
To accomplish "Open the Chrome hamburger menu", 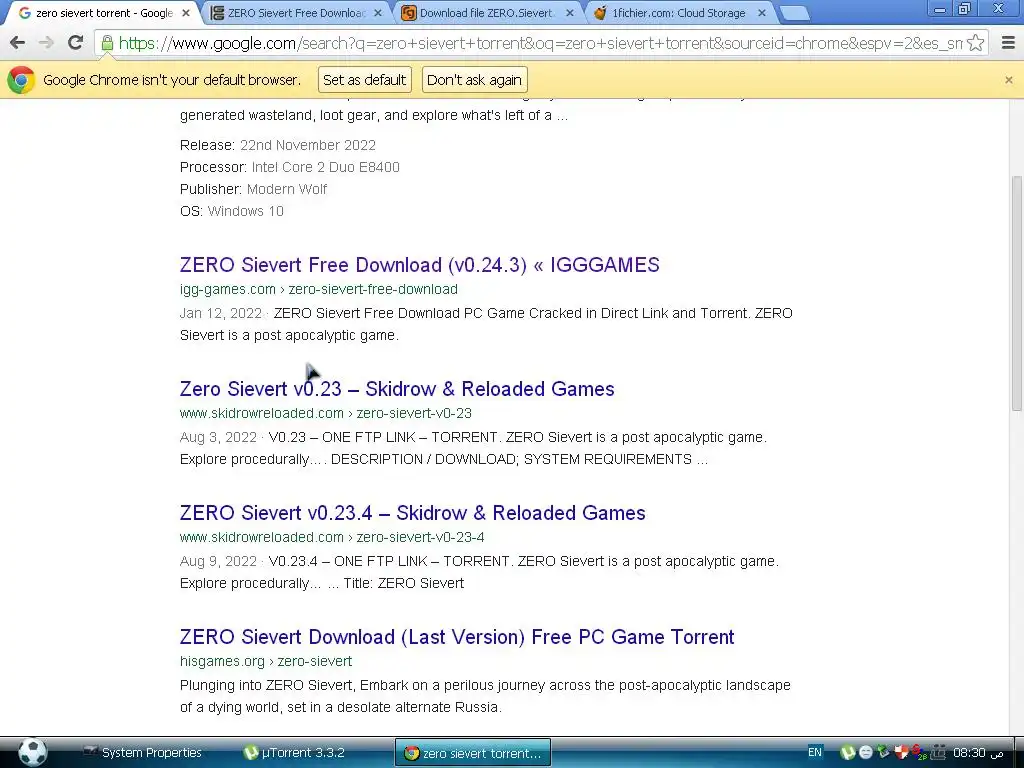I will pos(1008,43).
